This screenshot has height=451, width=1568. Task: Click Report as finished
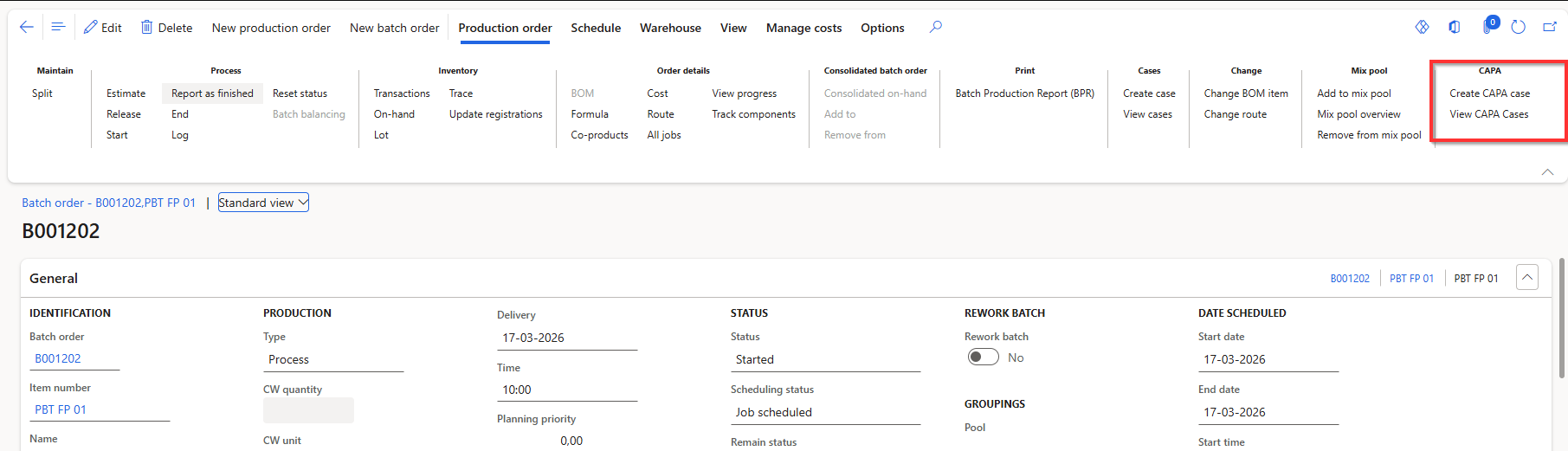(x=212, y=93)
